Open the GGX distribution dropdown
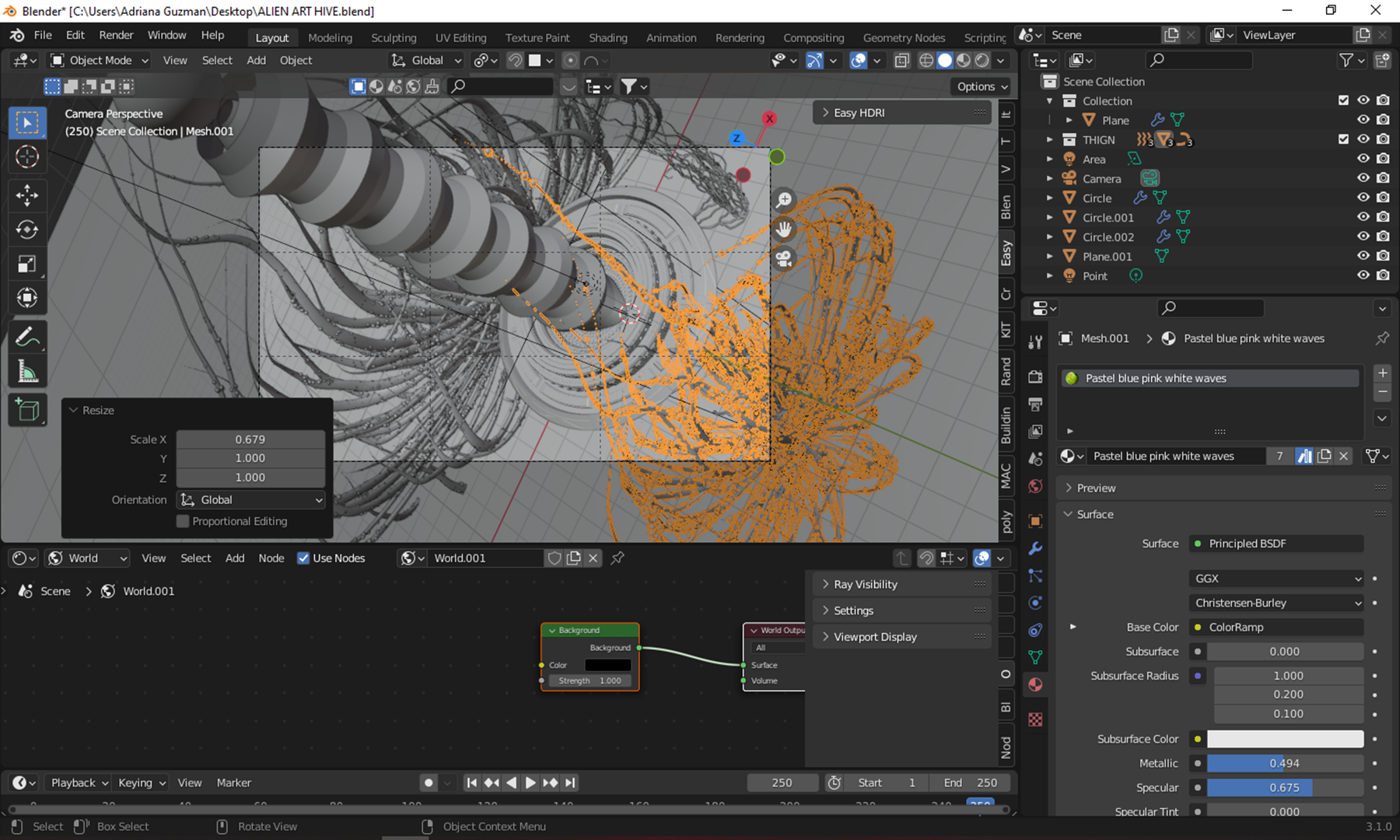The image size is (1400, 840). [1276, 579]
